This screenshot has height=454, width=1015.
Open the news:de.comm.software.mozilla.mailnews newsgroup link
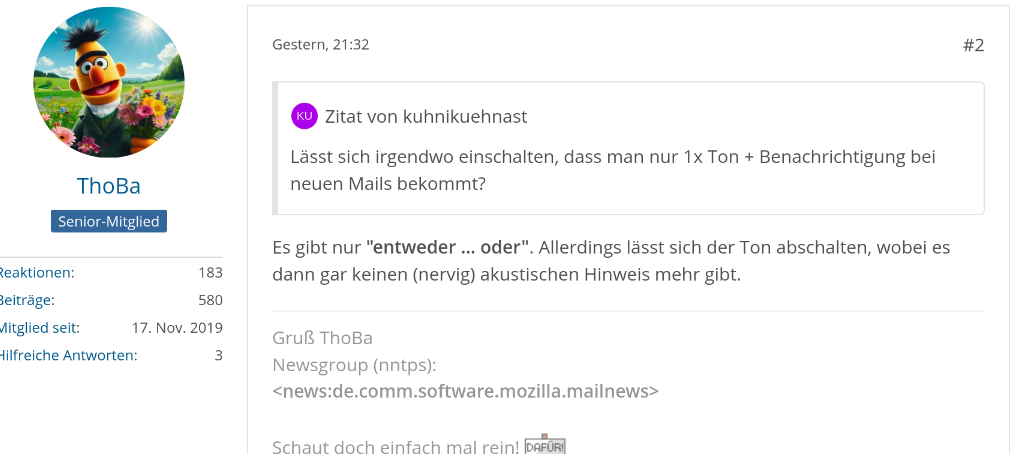pyautogui.click(x=465, y=391)
